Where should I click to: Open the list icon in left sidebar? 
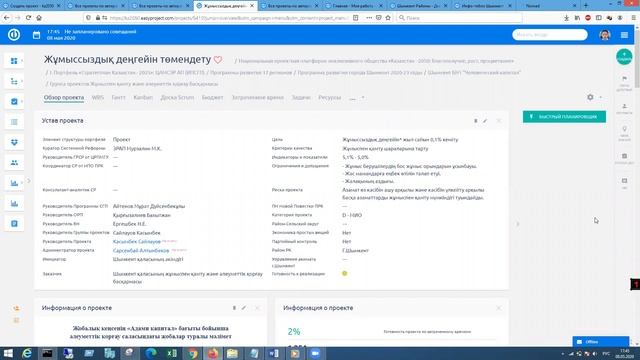pos(14,122)
